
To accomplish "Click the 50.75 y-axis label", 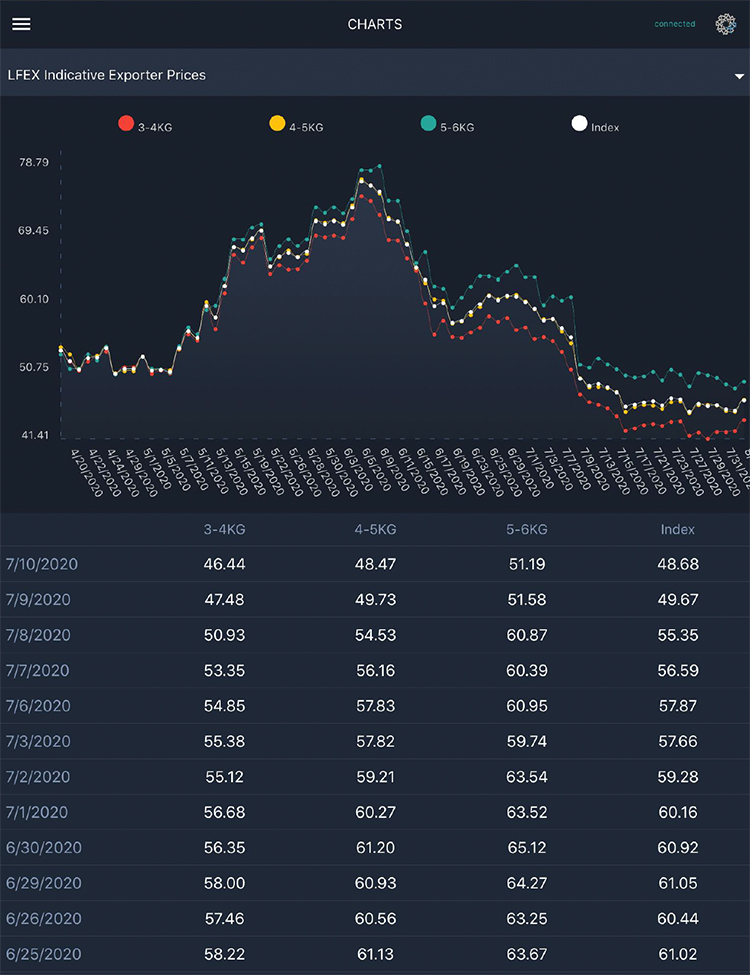I will (34, 367).
